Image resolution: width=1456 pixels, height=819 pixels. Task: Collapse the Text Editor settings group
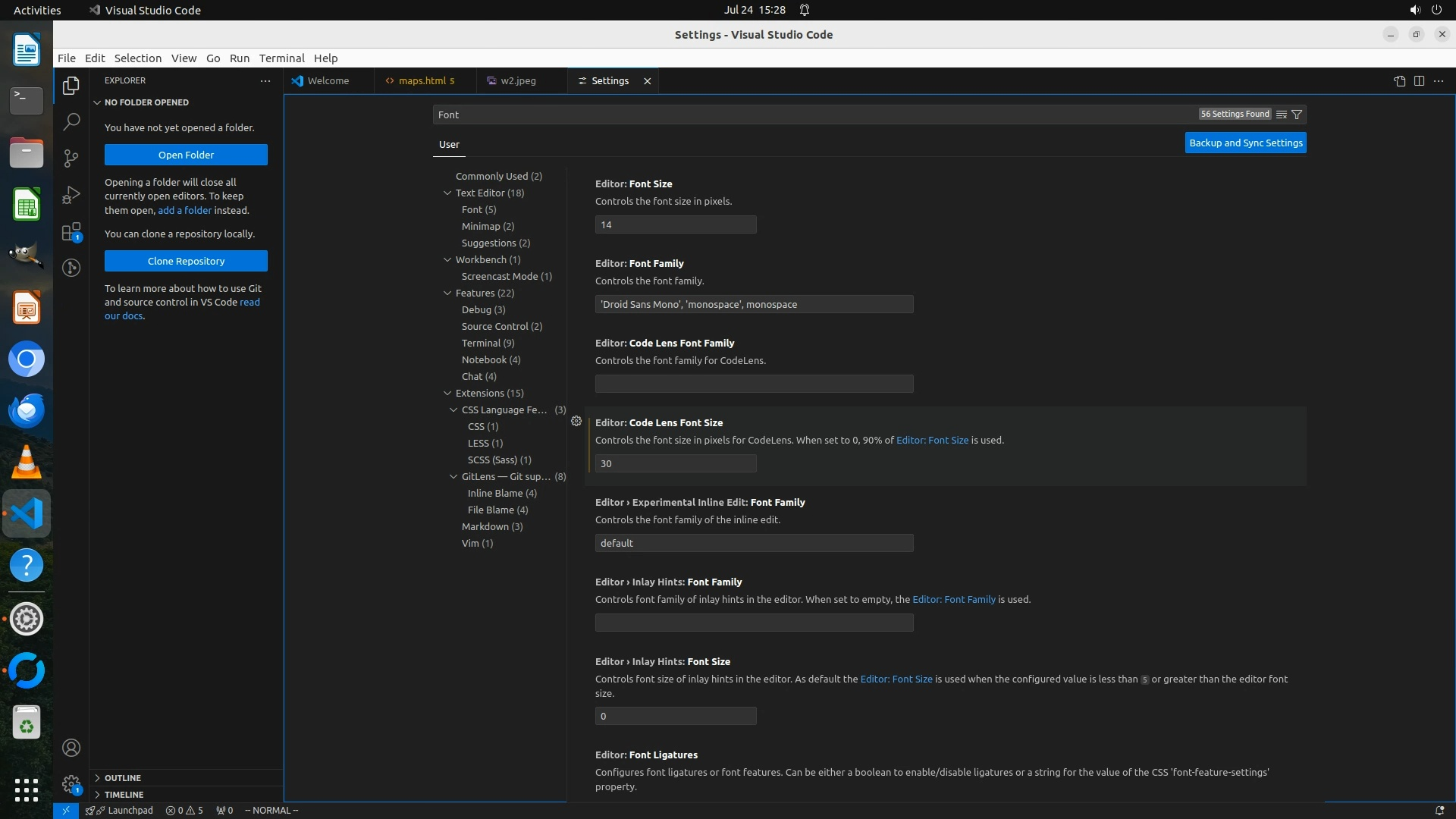tap(447, 193)
